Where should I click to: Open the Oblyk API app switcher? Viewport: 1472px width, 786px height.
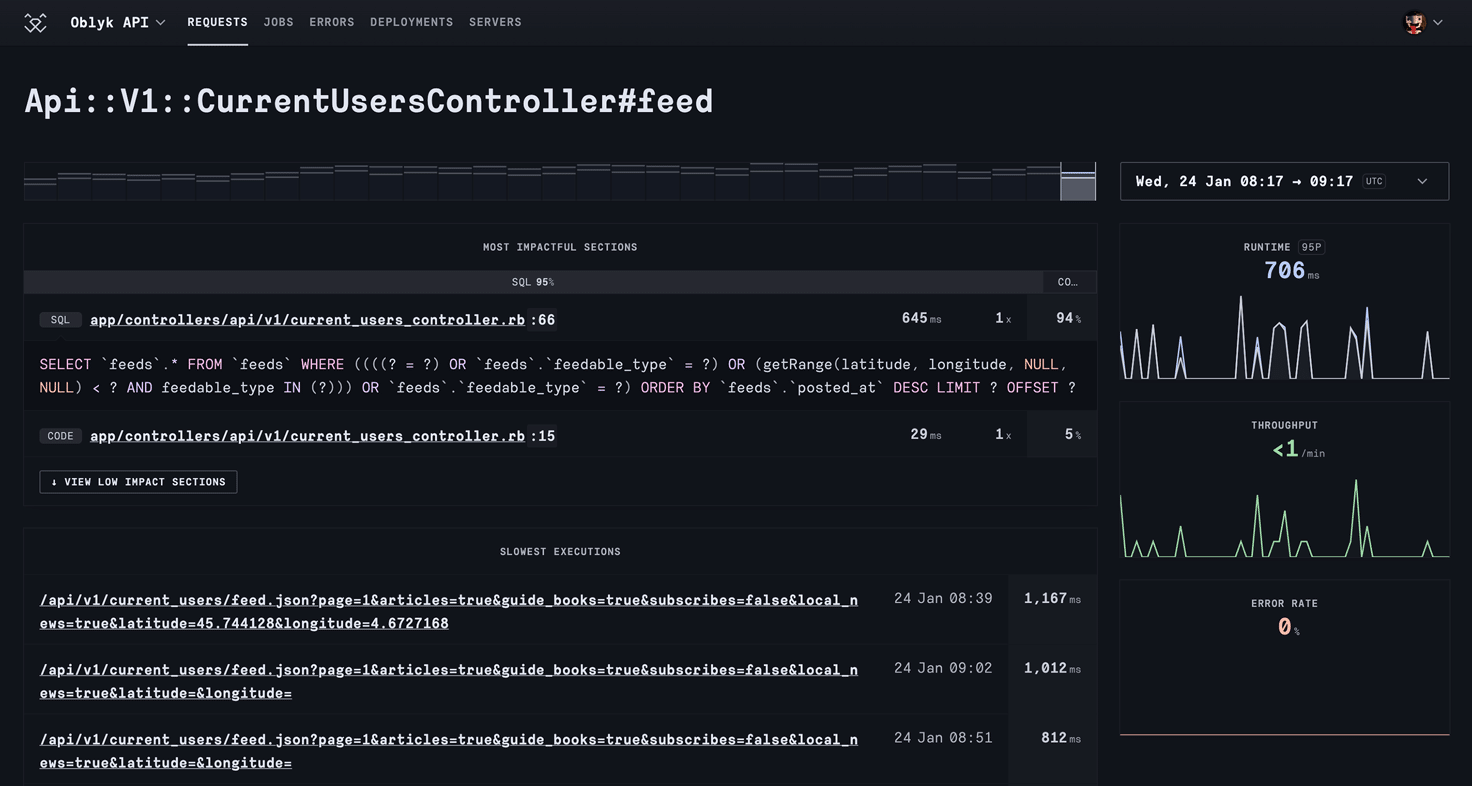(118, 22)
